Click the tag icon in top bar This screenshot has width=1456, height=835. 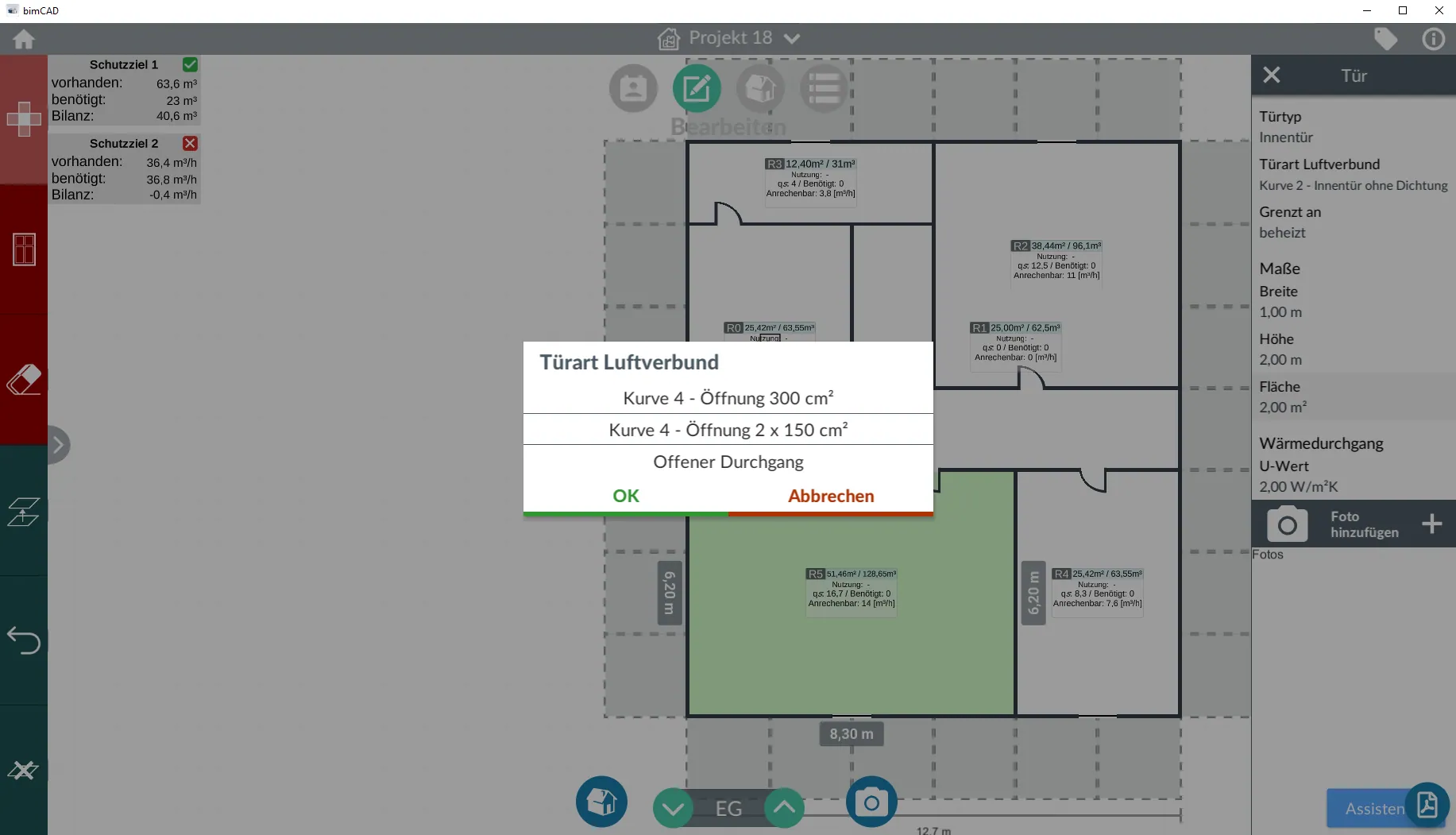(1385, 39)
